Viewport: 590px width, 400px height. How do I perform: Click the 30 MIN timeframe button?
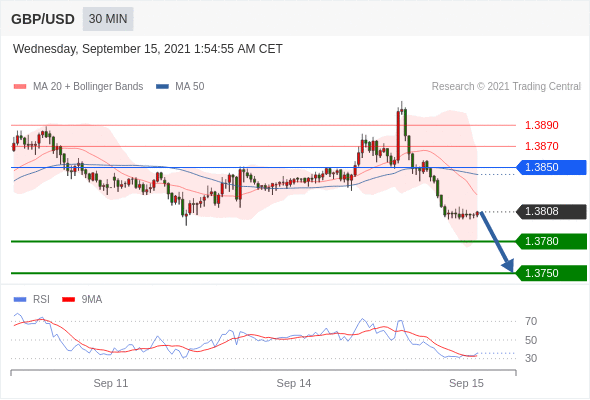click(108, 19)
